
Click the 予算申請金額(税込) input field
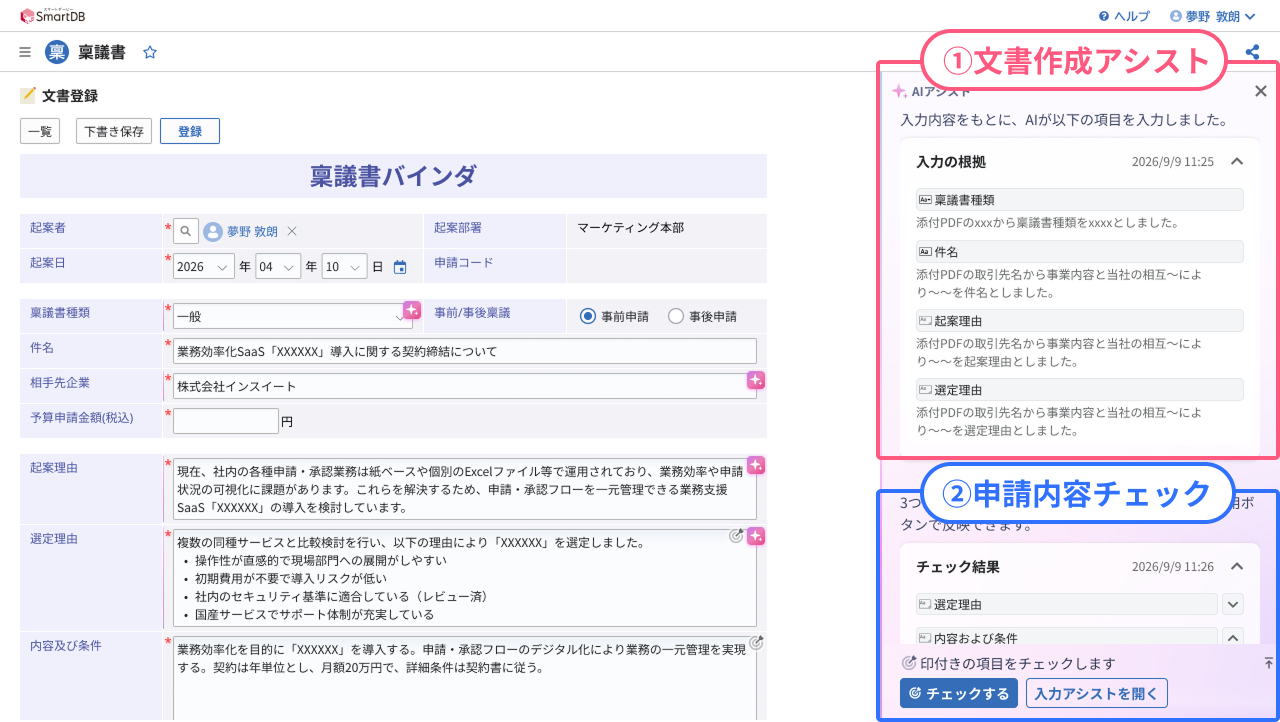coord(225,421)
